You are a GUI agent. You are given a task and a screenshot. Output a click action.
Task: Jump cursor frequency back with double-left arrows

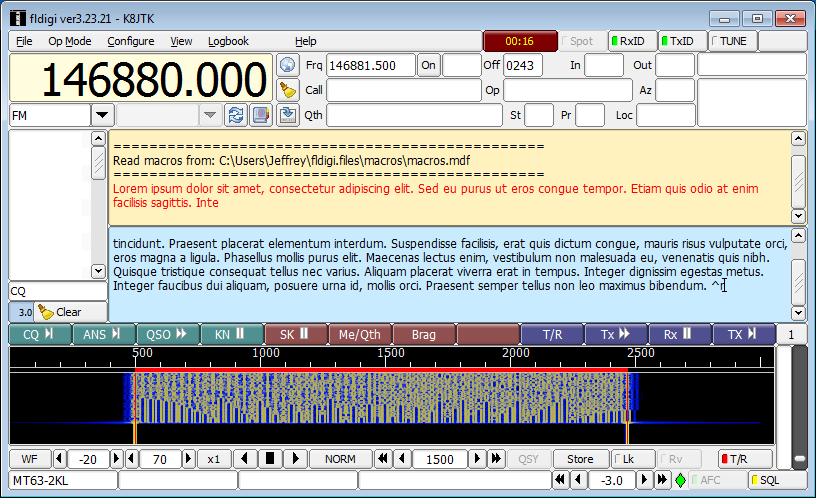point(382,458)
